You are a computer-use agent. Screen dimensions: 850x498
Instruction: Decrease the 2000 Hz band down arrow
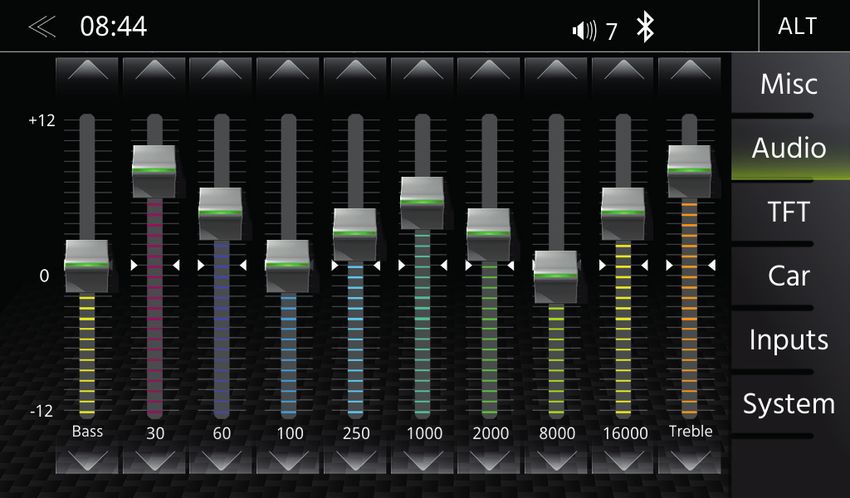tap(489, 460)
